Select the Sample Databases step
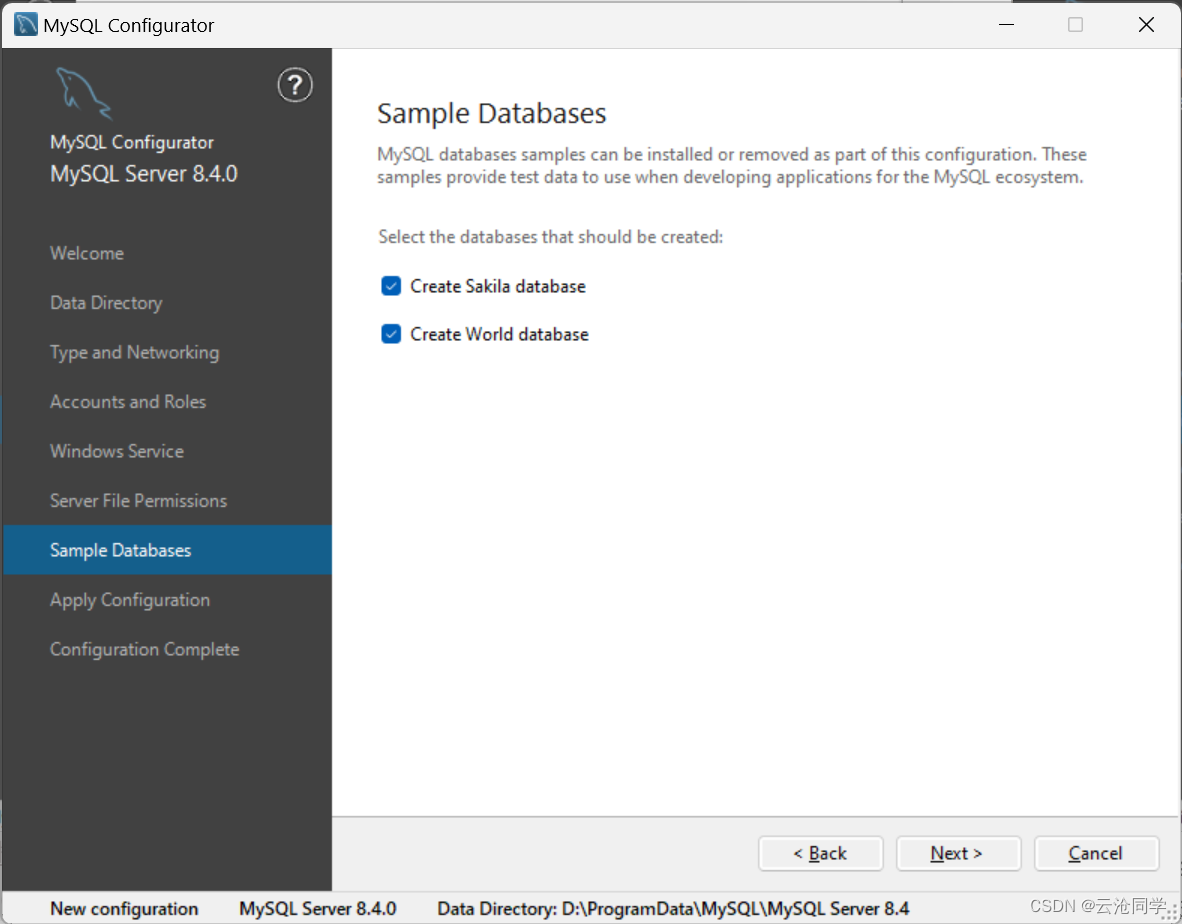The height and width of the screenshot is (924, 1182). pos(167,550)
